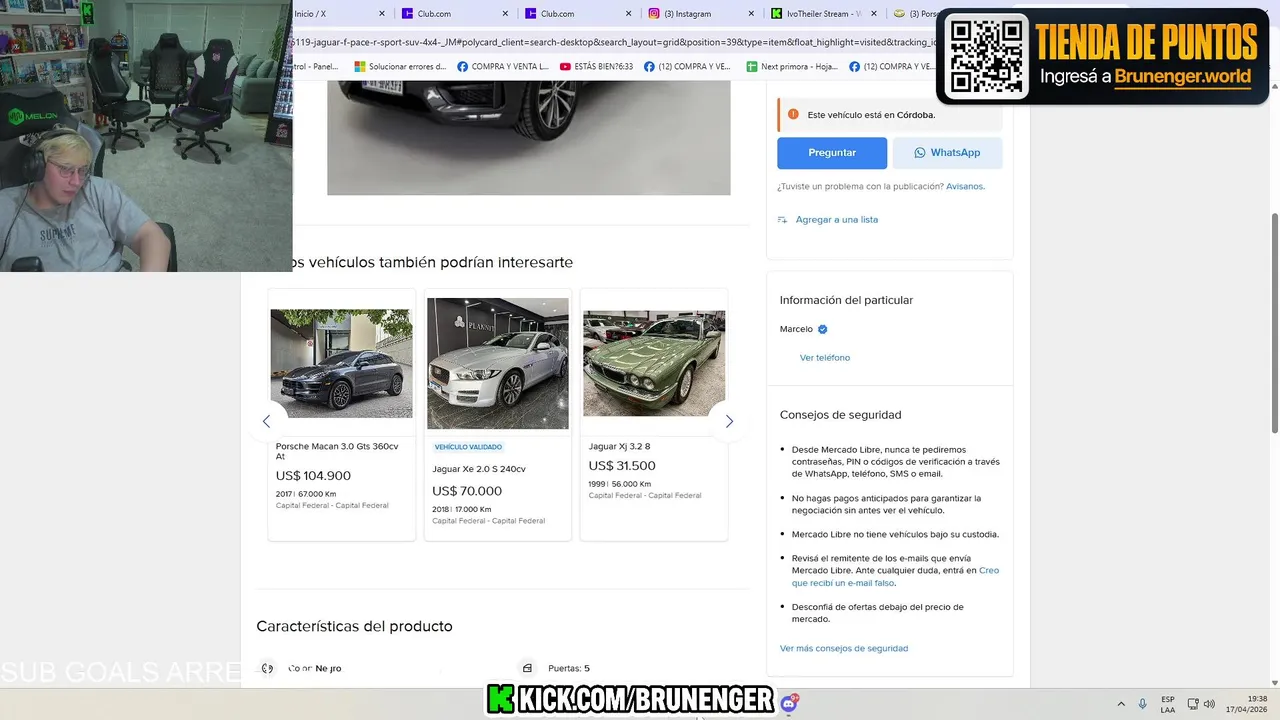The image size is (1280, 720).
Task: Click the Puertas: 5 specification
Action: point(569,668)
